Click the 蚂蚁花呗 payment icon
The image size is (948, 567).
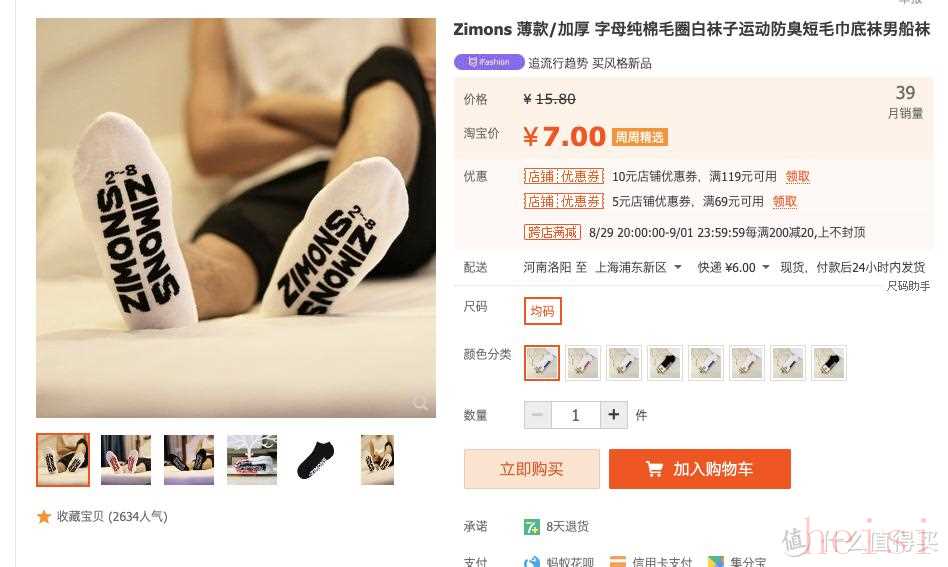pyautogui.click(x=531, y=562)
